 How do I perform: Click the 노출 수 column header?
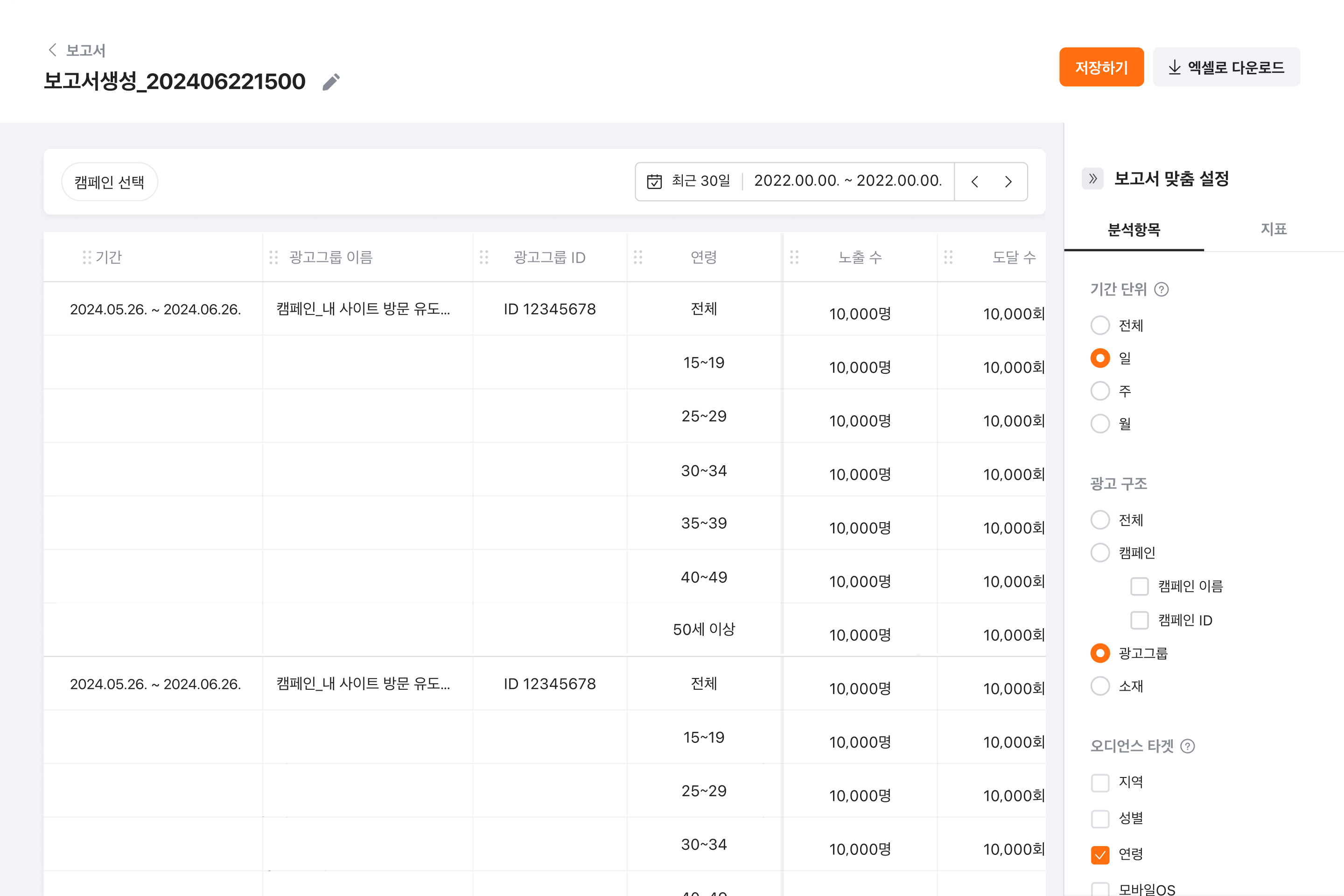860,258
